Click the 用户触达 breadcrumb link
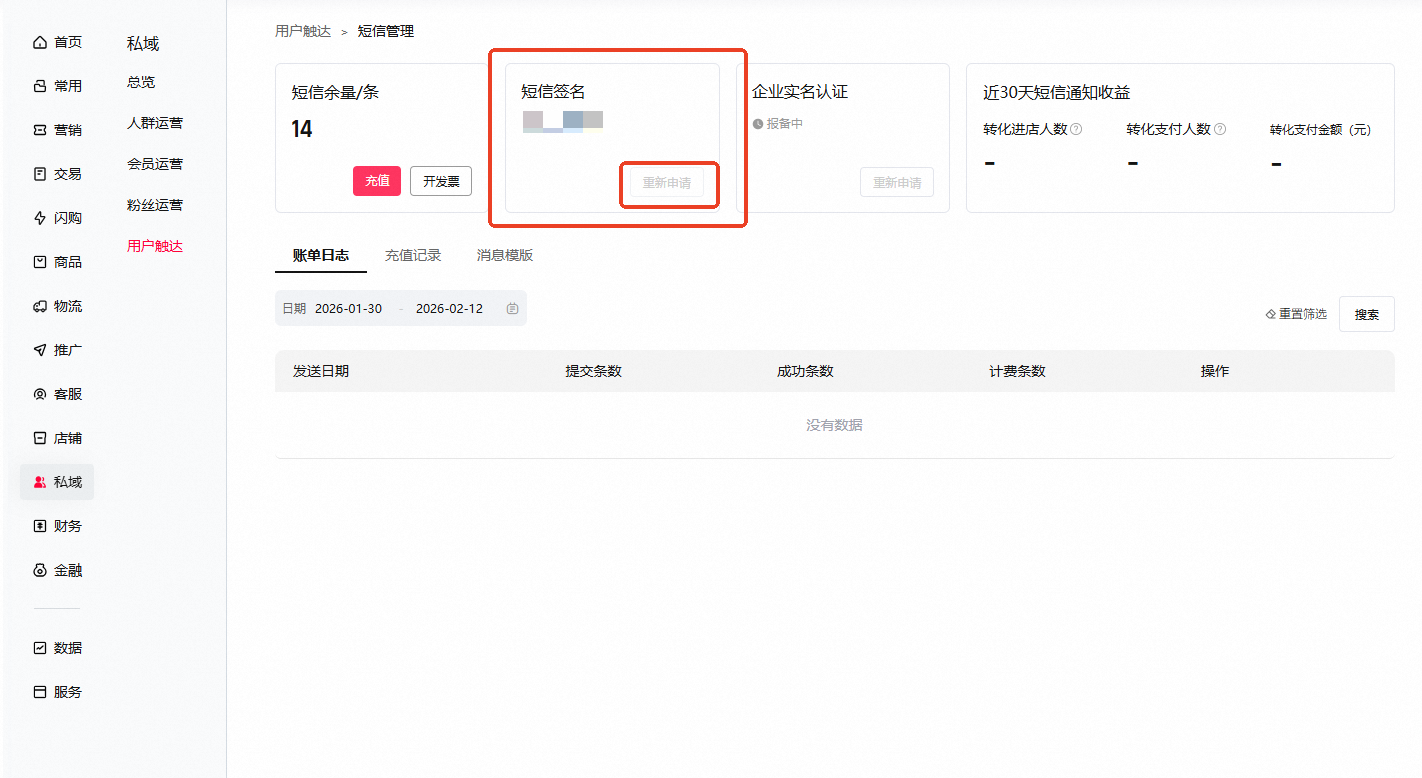This screenshot has width=1422, height=778. tap(303, 31)
